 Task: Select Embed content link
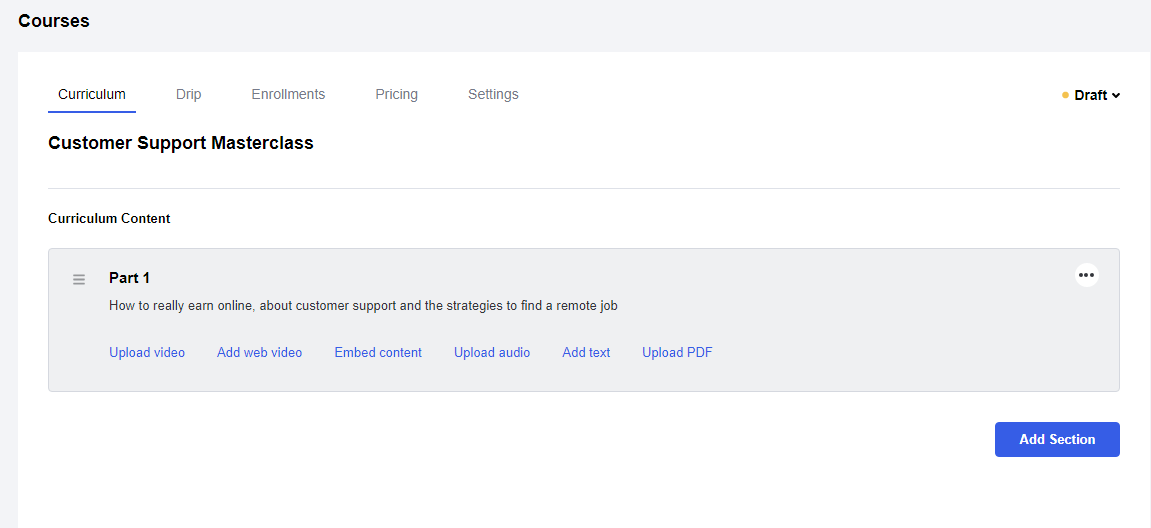[378, 352]
